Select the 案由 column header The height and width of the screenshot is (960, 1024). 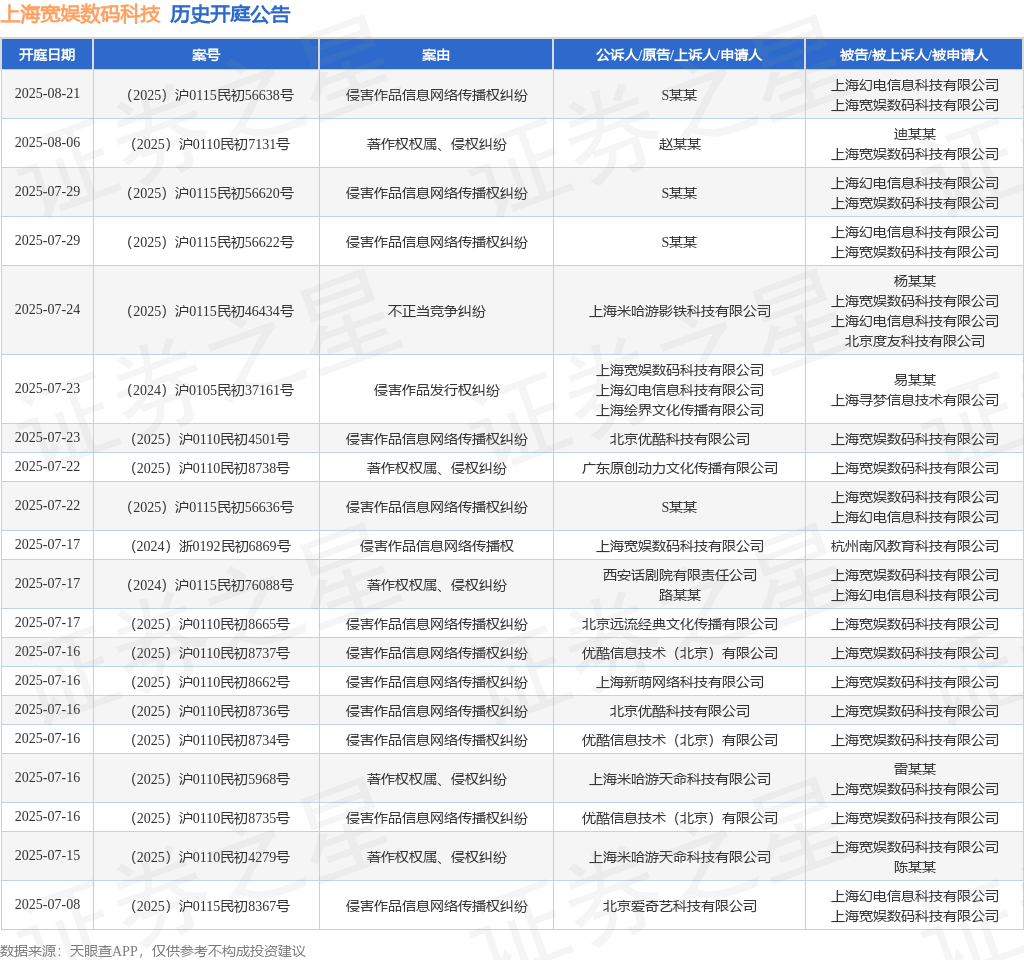436,55
